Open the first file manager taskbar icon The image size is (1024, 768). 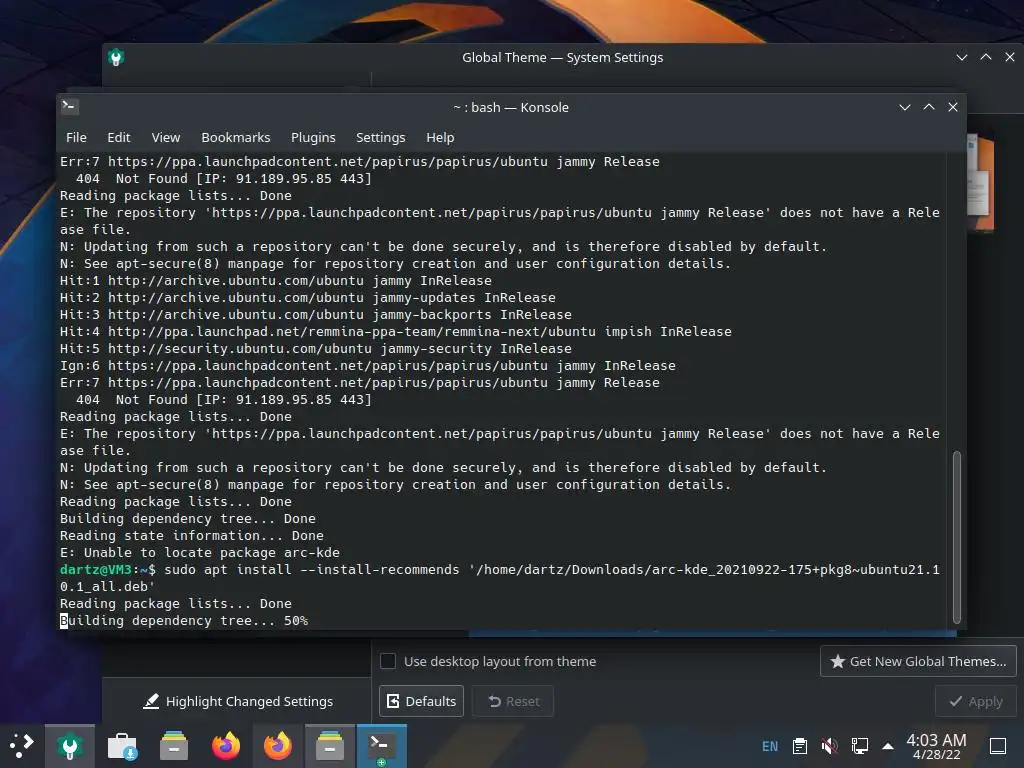pos(174,746)
